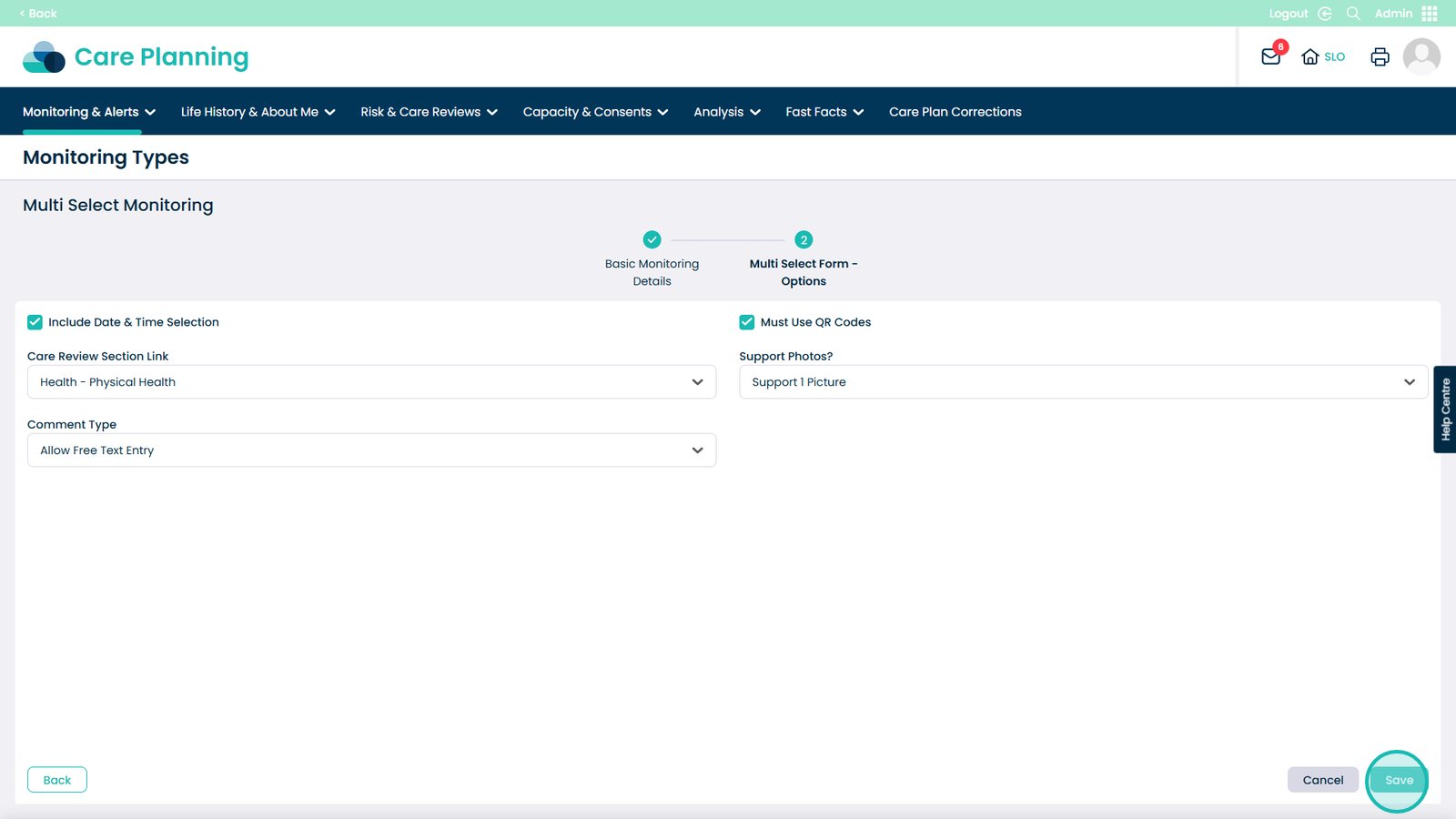Image resolution: width=1456 pixels, height=819 pixels.
Task: Open Monitoring & Alerts menu
Action: click(x=88, y=112)
